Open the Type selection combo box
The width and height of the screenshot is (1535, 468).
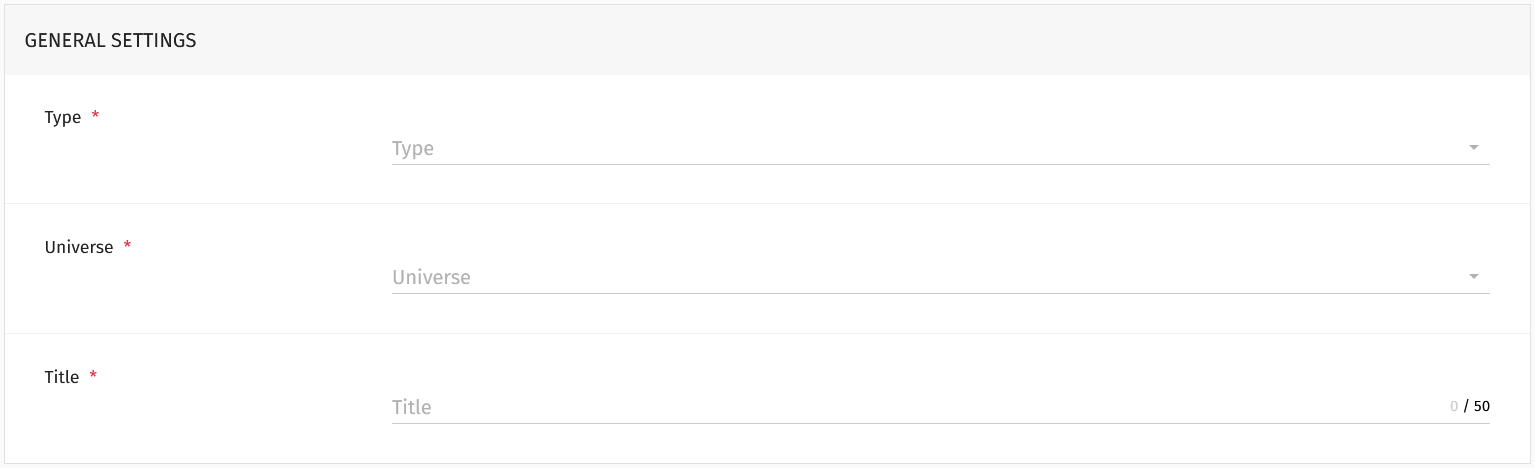[940, 148]
